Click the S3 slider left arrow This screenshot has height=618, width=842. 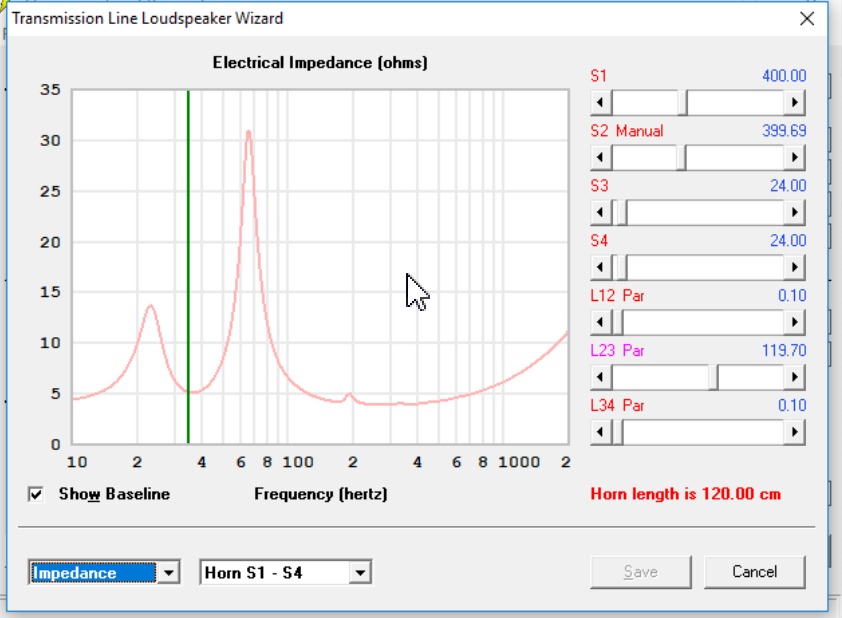tap(600, 212)
